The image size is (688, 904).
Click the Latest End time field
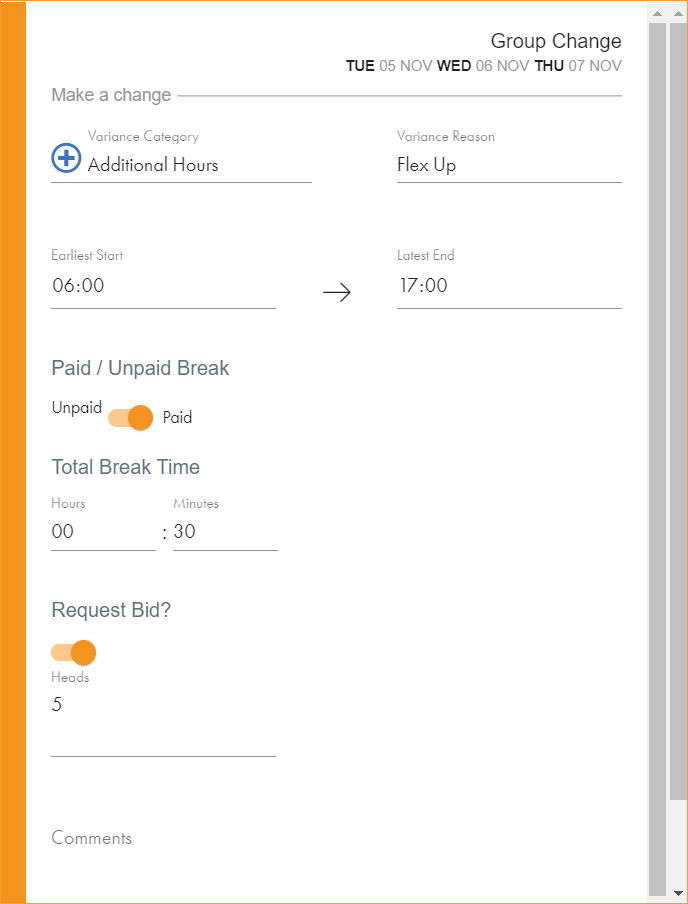click(x=508, y=286)
